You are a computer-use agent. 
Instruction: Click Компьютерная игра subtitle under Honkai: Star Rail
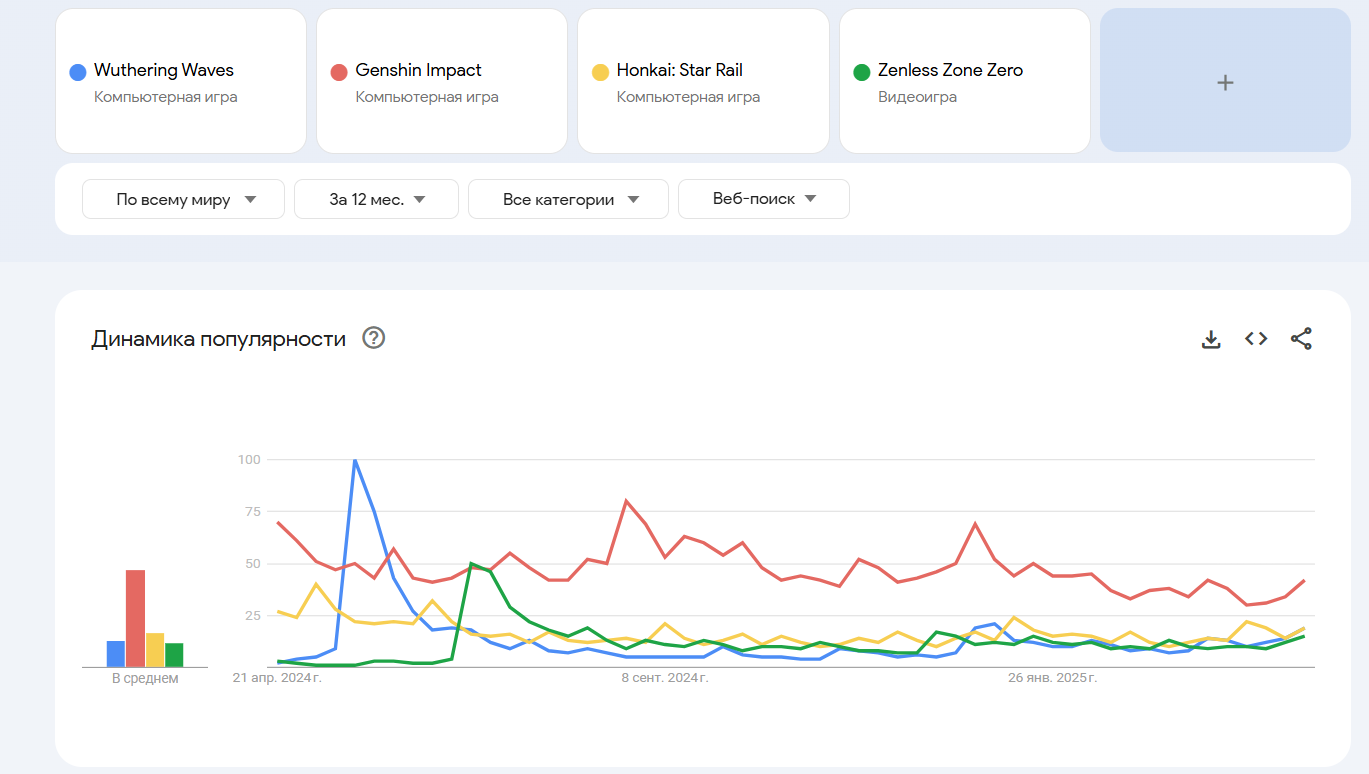click(x=688, y=97)
